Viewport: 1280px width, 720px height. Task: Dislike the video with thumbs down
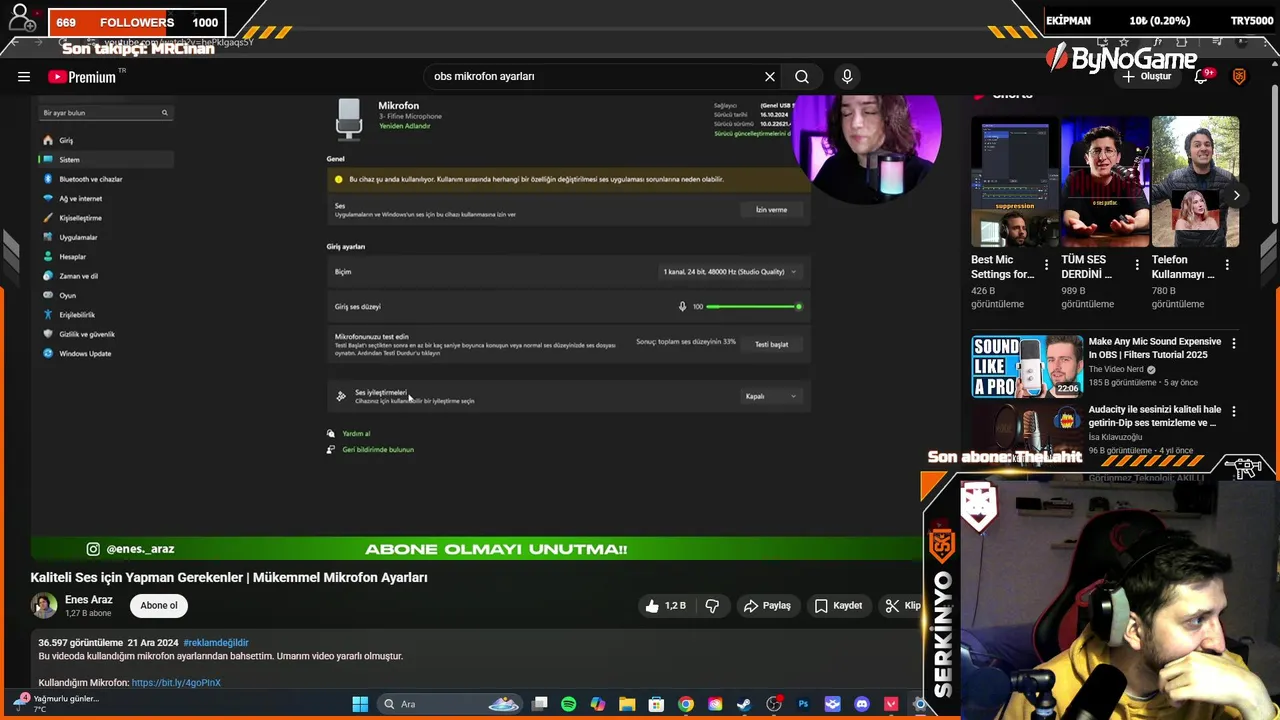point(712,605)
